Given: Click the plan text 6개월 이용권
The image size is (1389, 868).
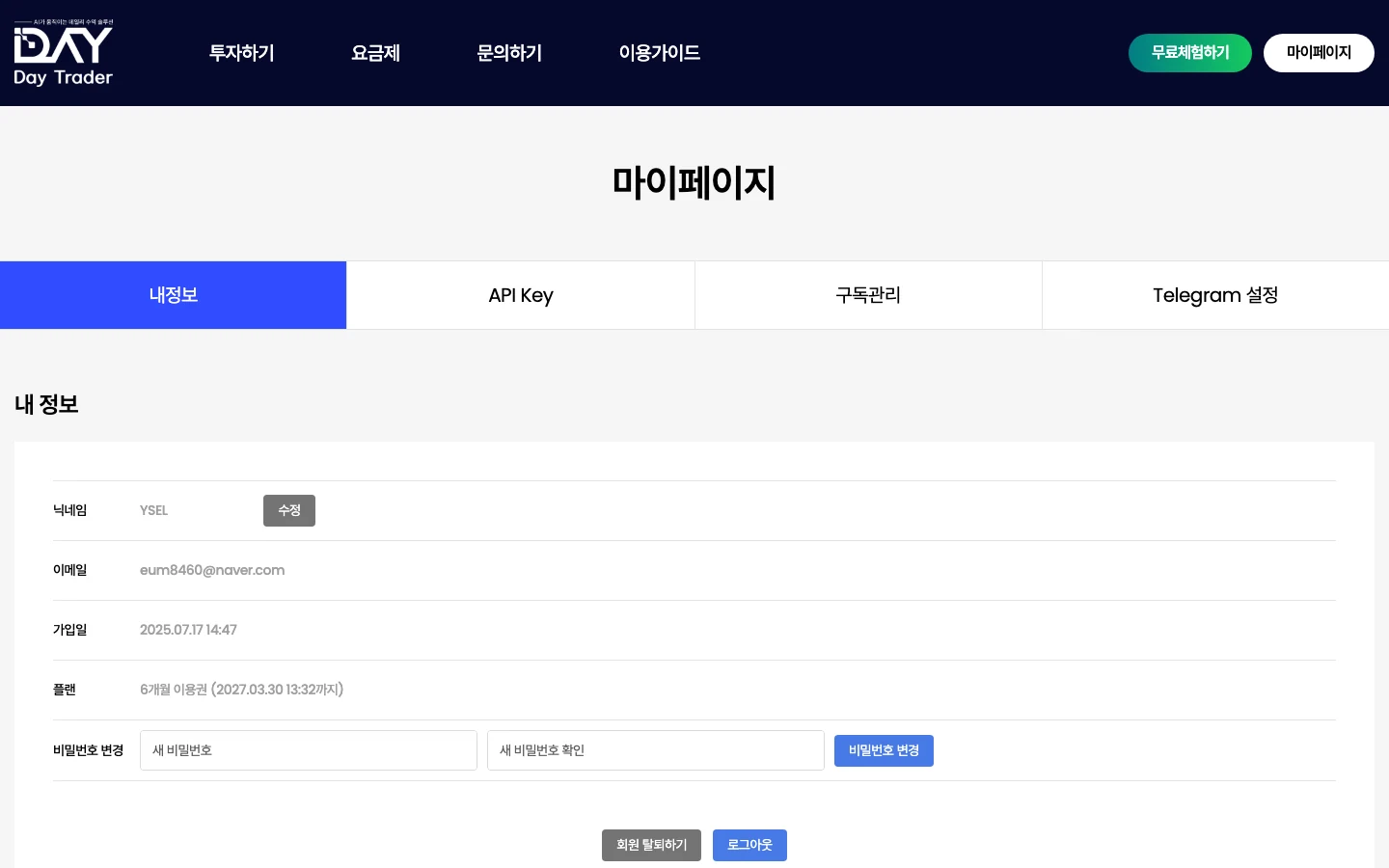Looking at the screenshot, I should click(x=174, y=690).
